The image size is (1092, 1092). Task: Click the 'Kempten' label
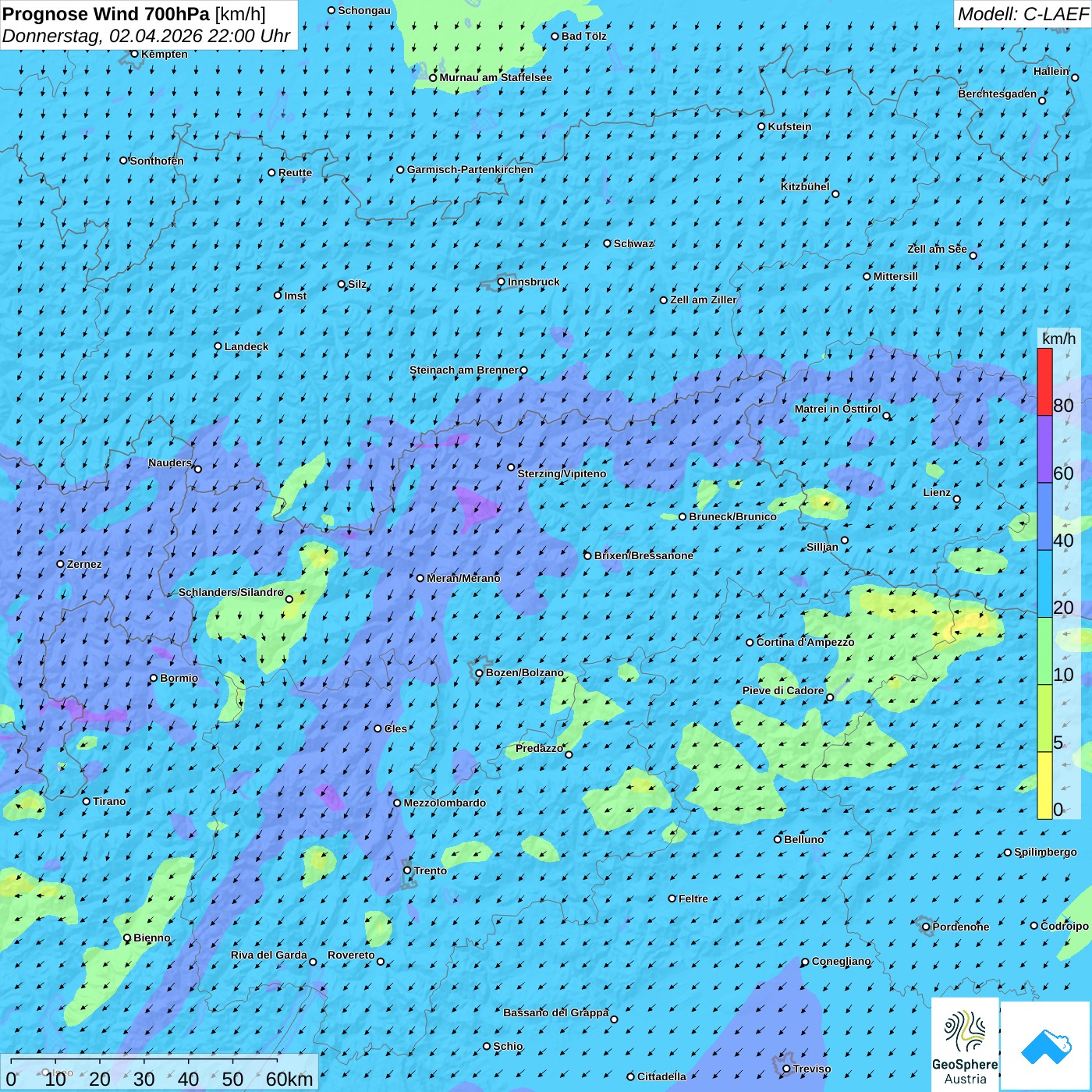(165, 54)
